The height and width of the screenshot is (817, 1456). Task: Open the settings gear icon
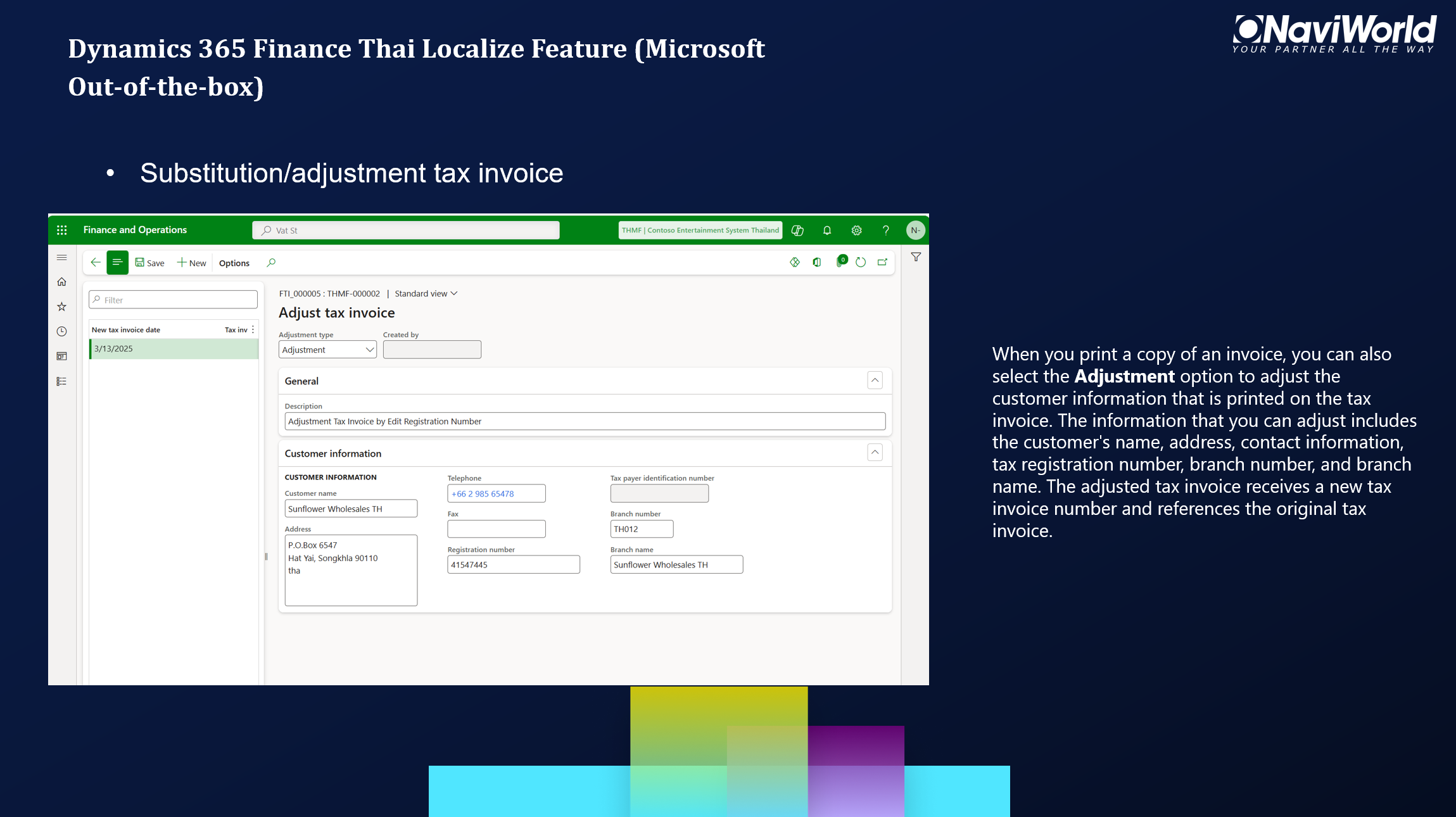coord(856,231)
